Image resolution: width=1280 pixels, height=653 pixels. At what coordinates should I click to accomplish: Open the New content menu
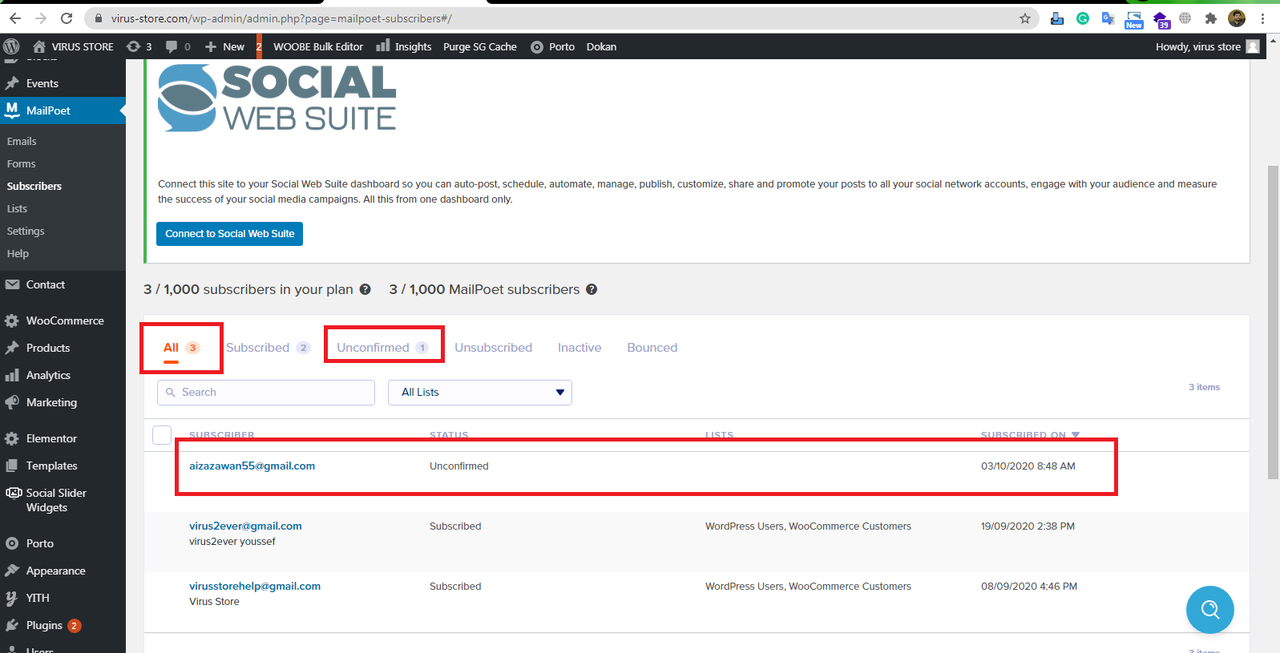tap(224, 46)
